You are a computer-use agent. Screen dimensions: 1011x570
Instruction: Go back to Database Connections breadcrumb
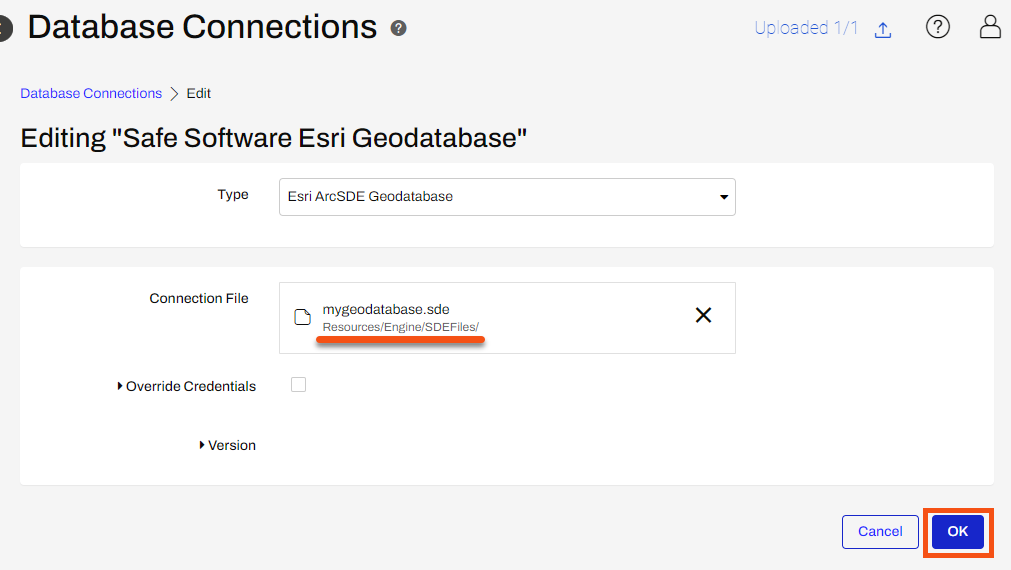(x=91, y=93)
